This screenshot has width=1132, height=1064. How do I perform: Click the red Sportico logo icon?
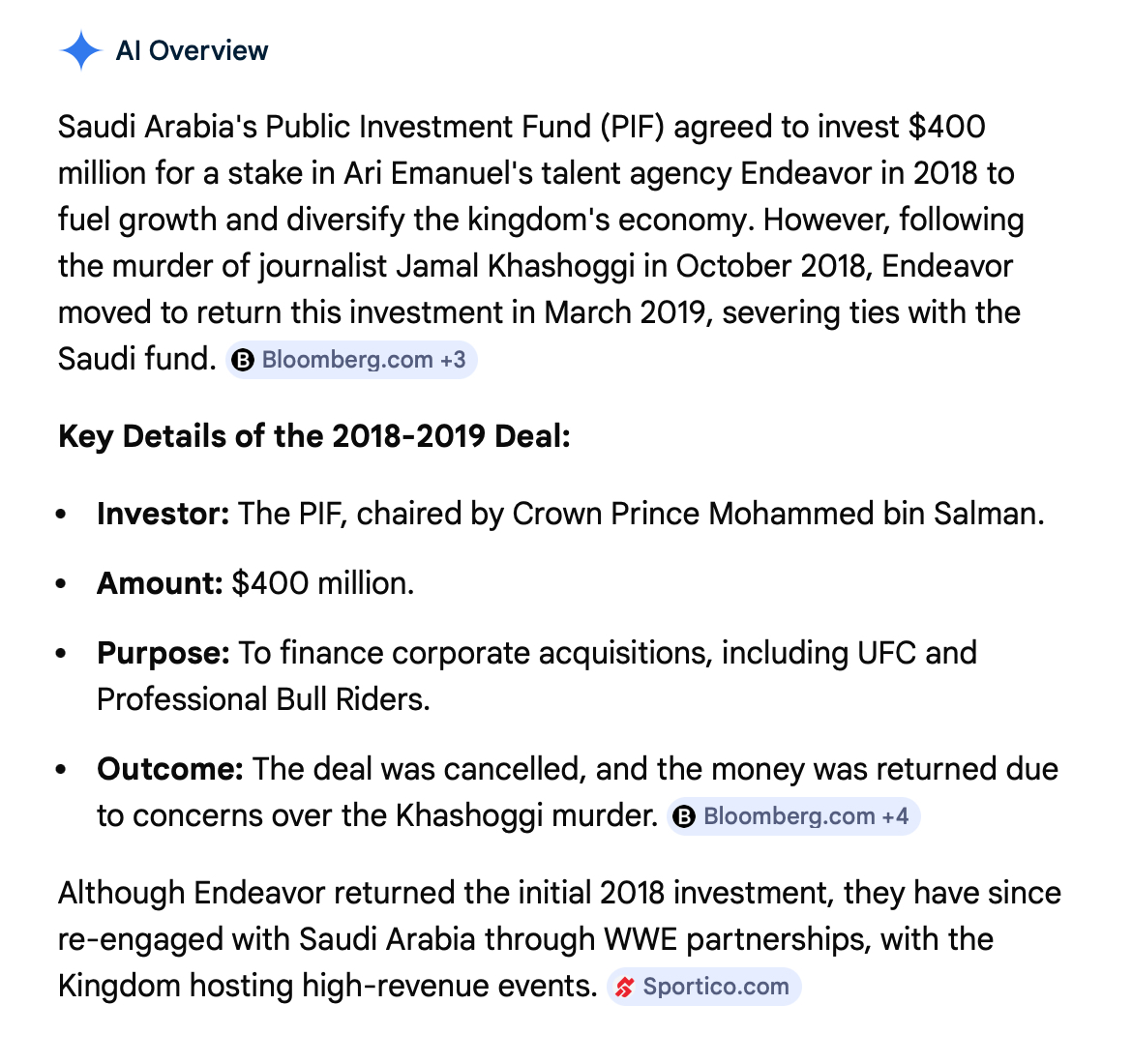click(x=625, y=987)
